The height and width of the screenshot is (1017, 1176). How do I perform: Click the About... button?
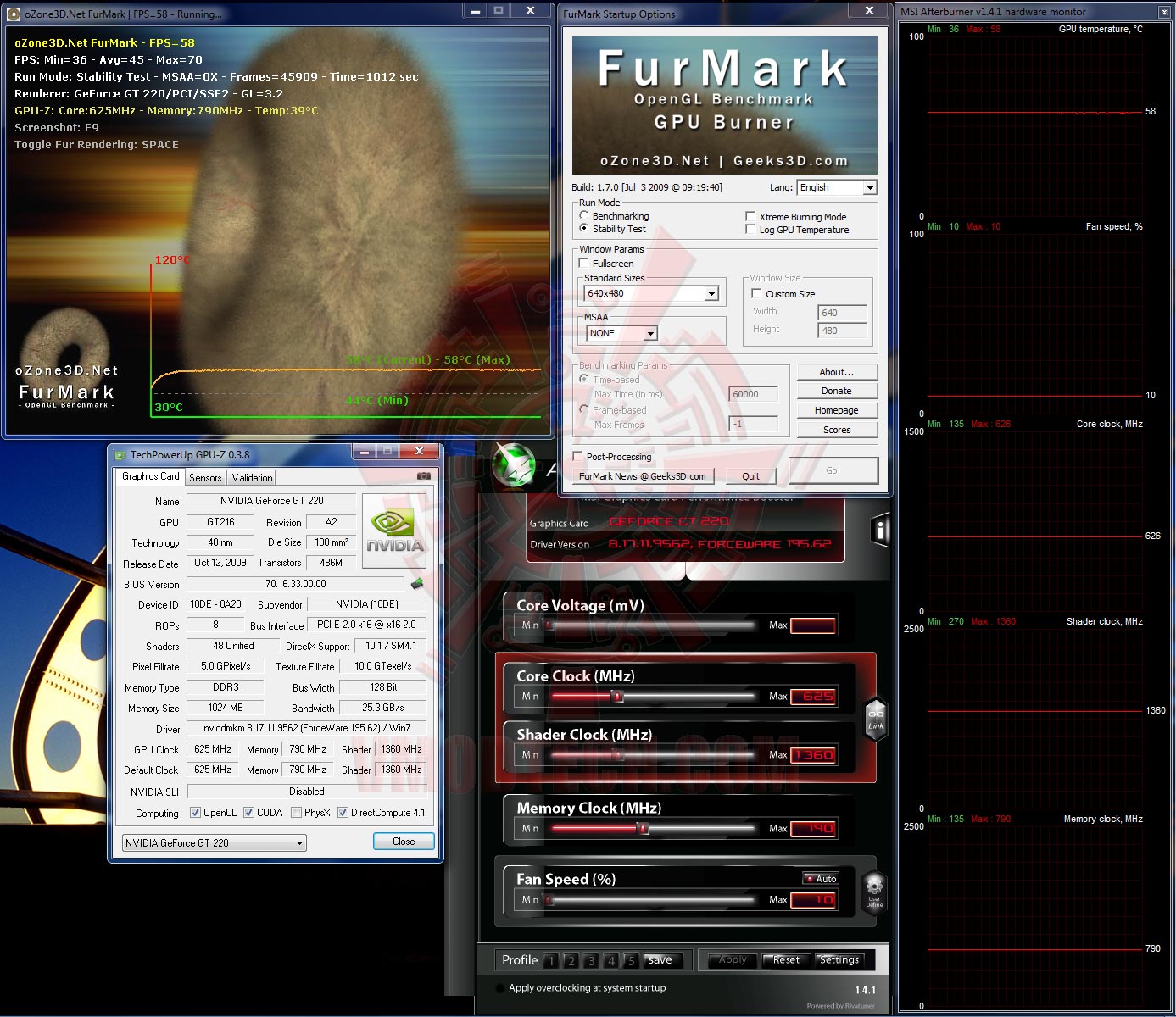click(x=837, y=372)
